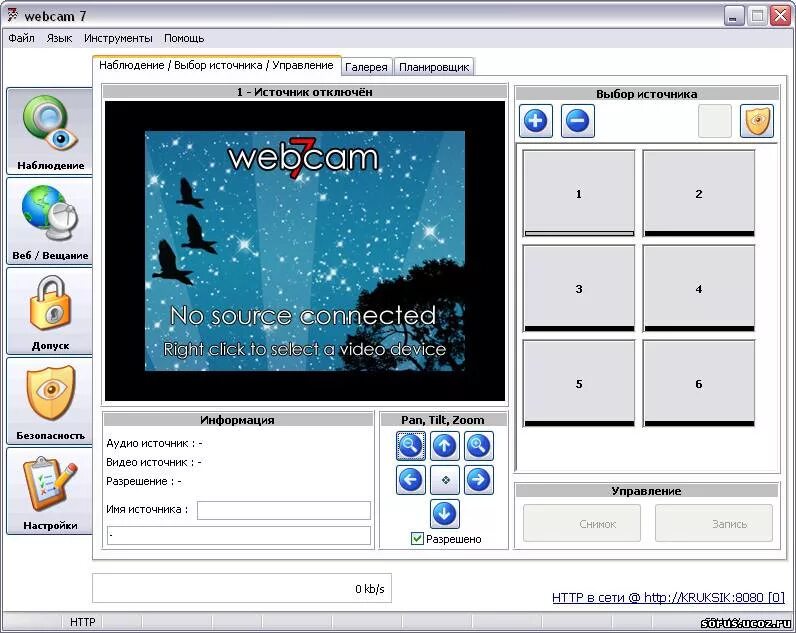Image resolution: width=796 pixels, height=633 pixels.
Task: Select source slot 1
Action: pos(579,193)
